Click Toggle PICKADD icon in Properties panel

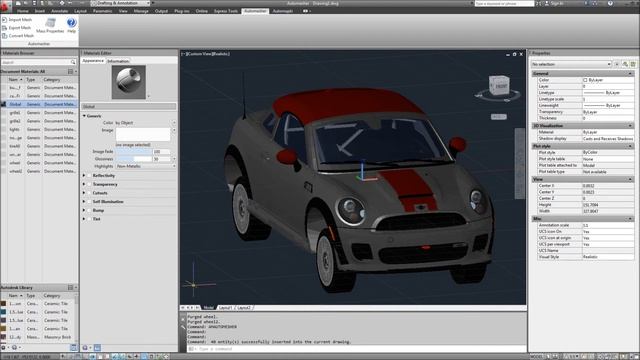617,64
